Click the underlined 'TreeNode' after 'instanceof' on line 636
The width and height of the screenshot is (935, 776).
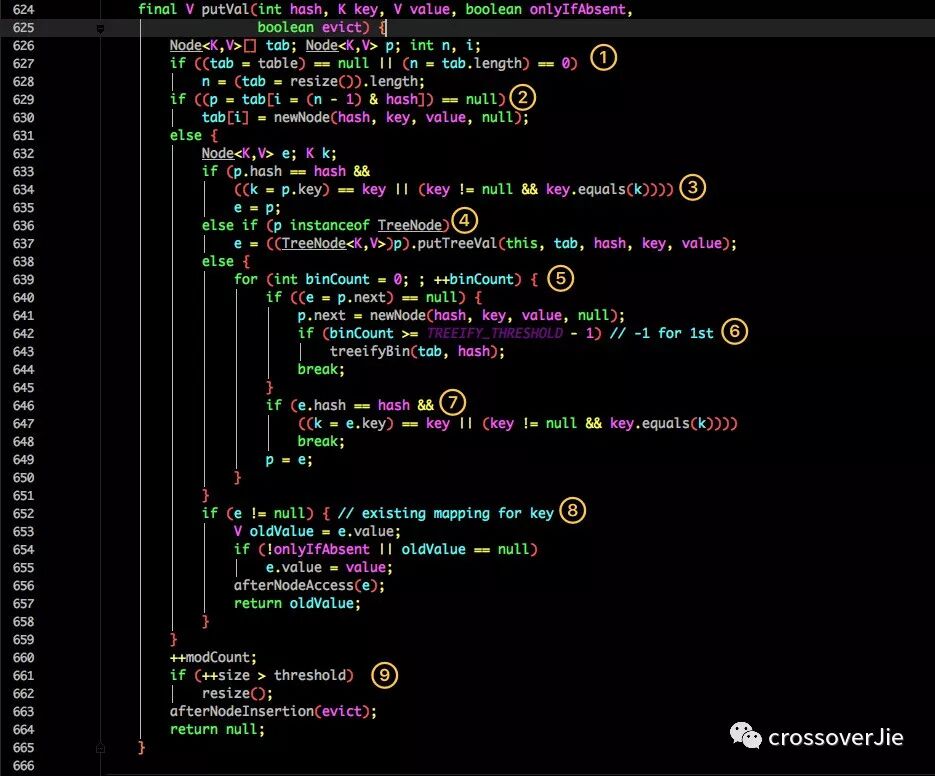410,225
